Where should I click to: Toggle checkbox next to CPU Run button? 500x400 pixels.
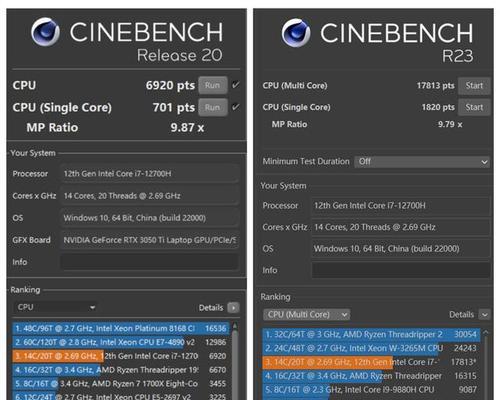[236, 85]
